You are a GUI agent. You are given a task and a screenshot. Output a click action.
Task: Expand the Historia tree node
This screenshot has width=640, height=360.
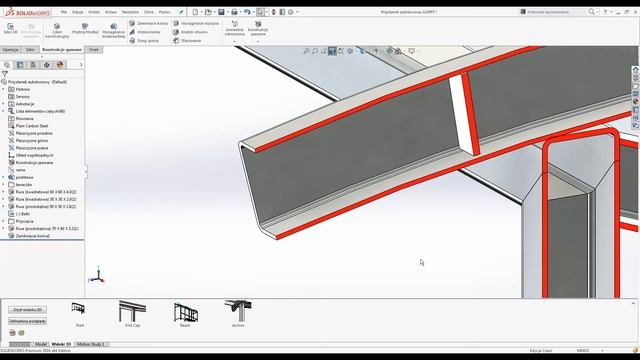(4, 89)
